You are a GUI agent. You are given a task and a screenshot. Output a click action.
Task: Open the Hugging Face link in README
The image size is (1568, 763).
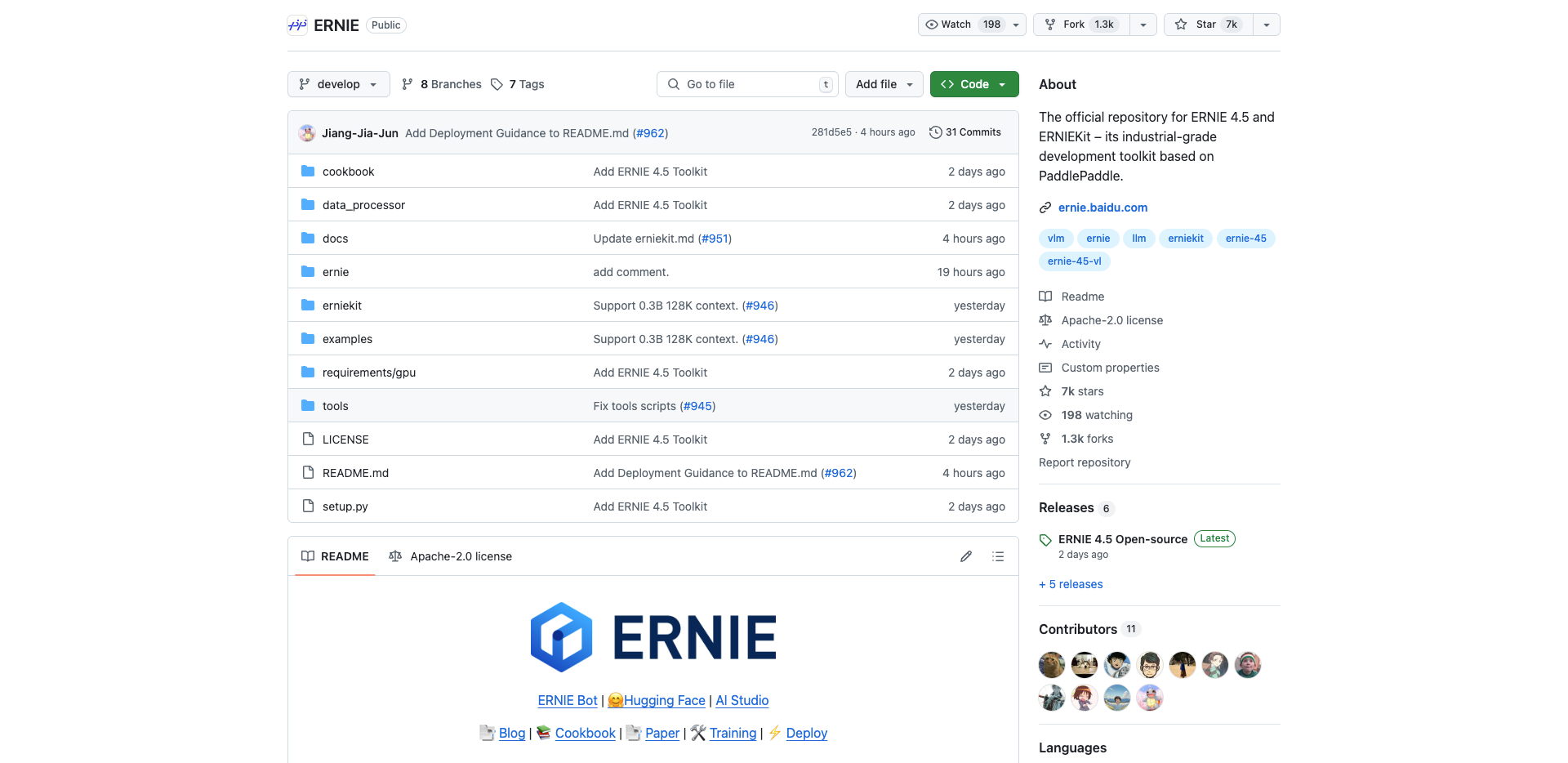tap(657, 700)
